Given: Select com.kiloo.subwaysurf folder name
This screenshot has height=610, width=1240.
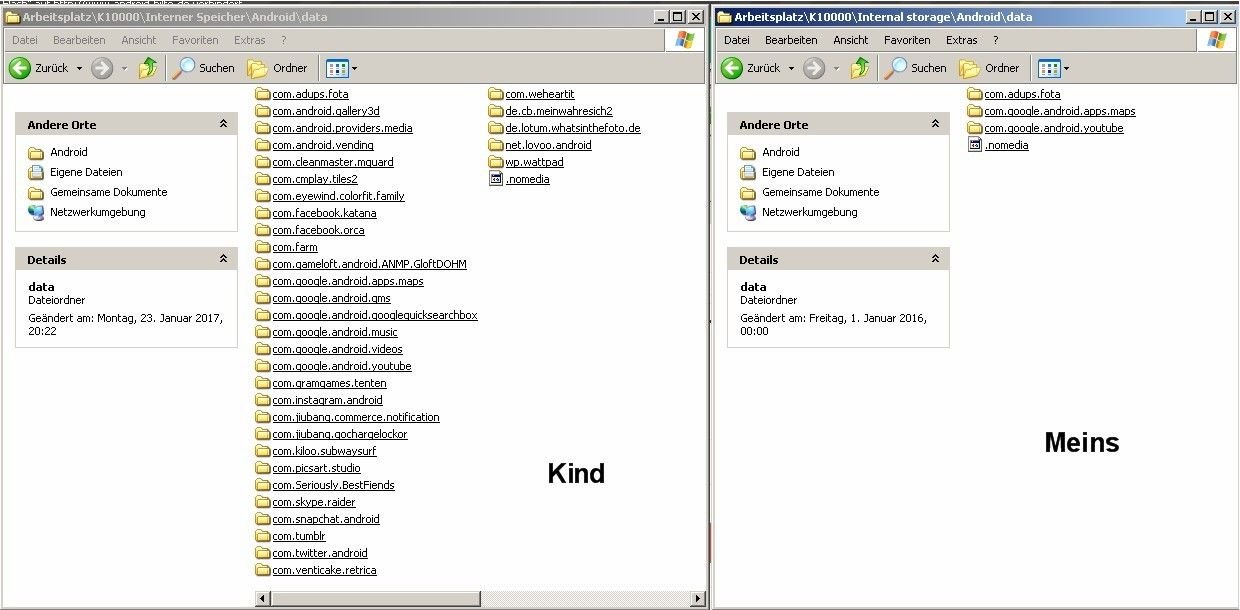Looking at the screenshot, I should (324, 451).
